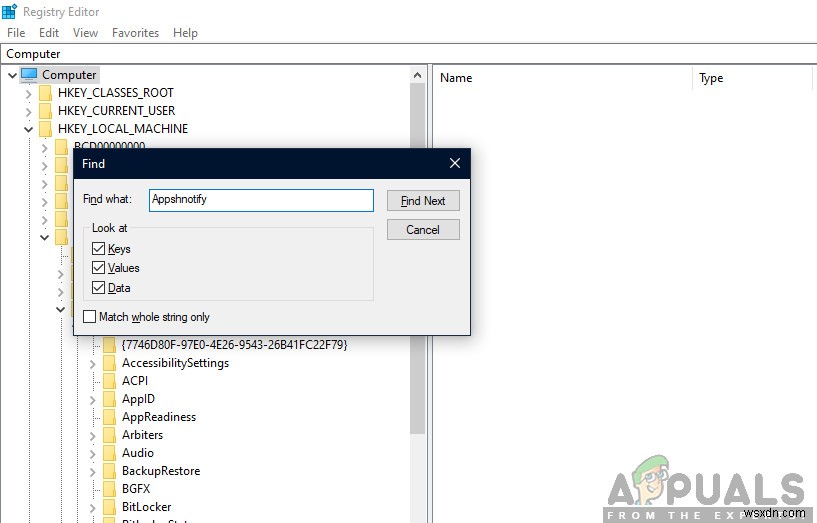This screenshot has height=523, width=817.
Task: Click the Computer address bar
Action: 408,54
